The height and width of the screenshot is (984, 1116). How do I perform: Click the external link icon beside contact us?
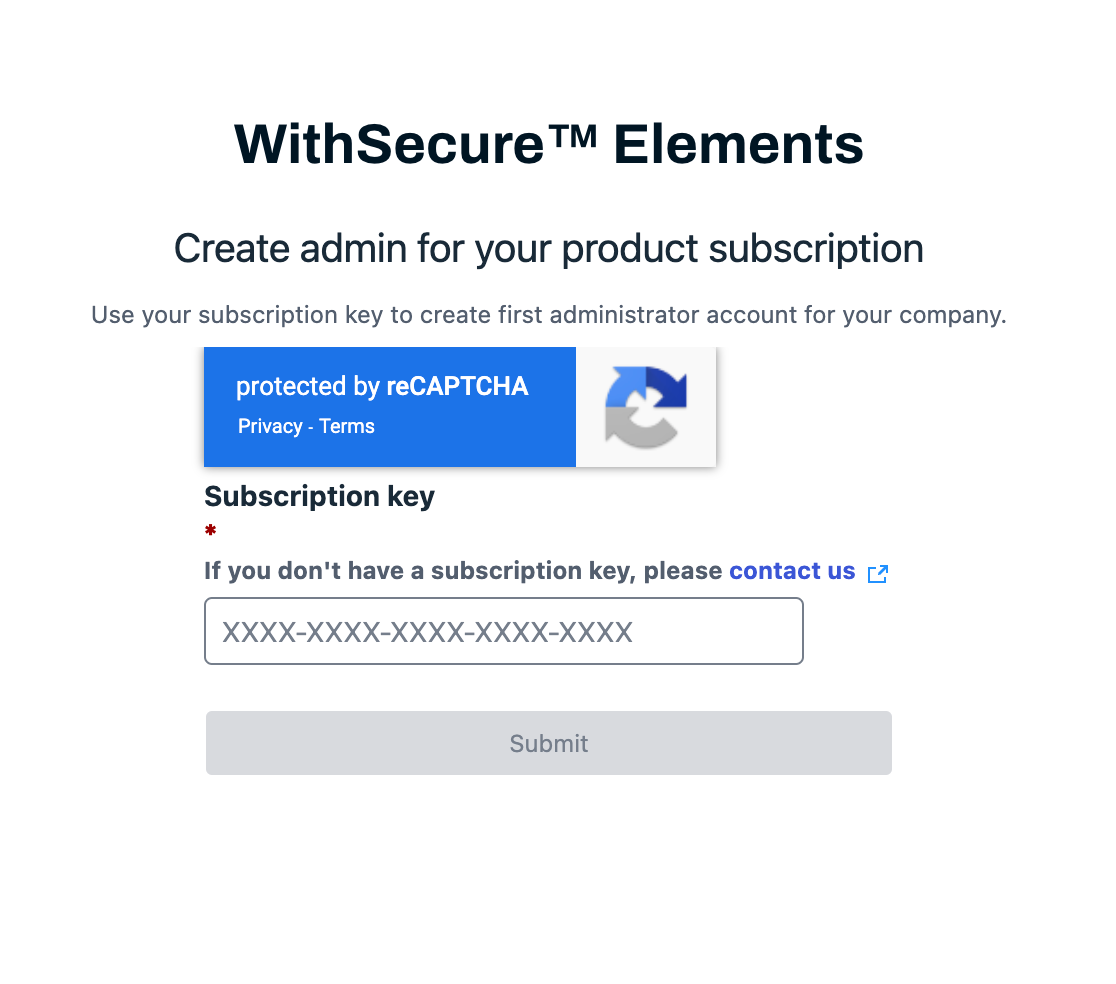pyautogui.click(x=878, y=573)
